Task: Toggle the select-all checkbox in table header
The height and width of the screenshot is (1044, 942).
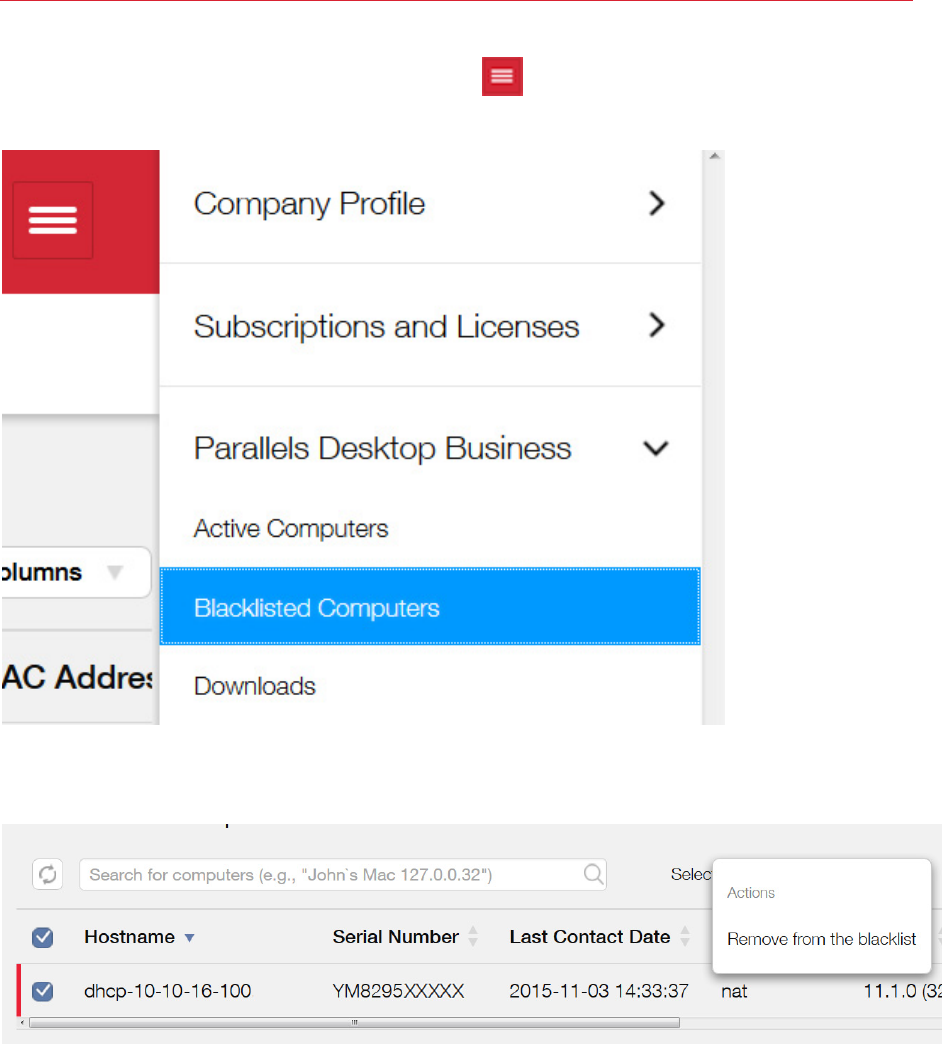Action: click(43, 938)
